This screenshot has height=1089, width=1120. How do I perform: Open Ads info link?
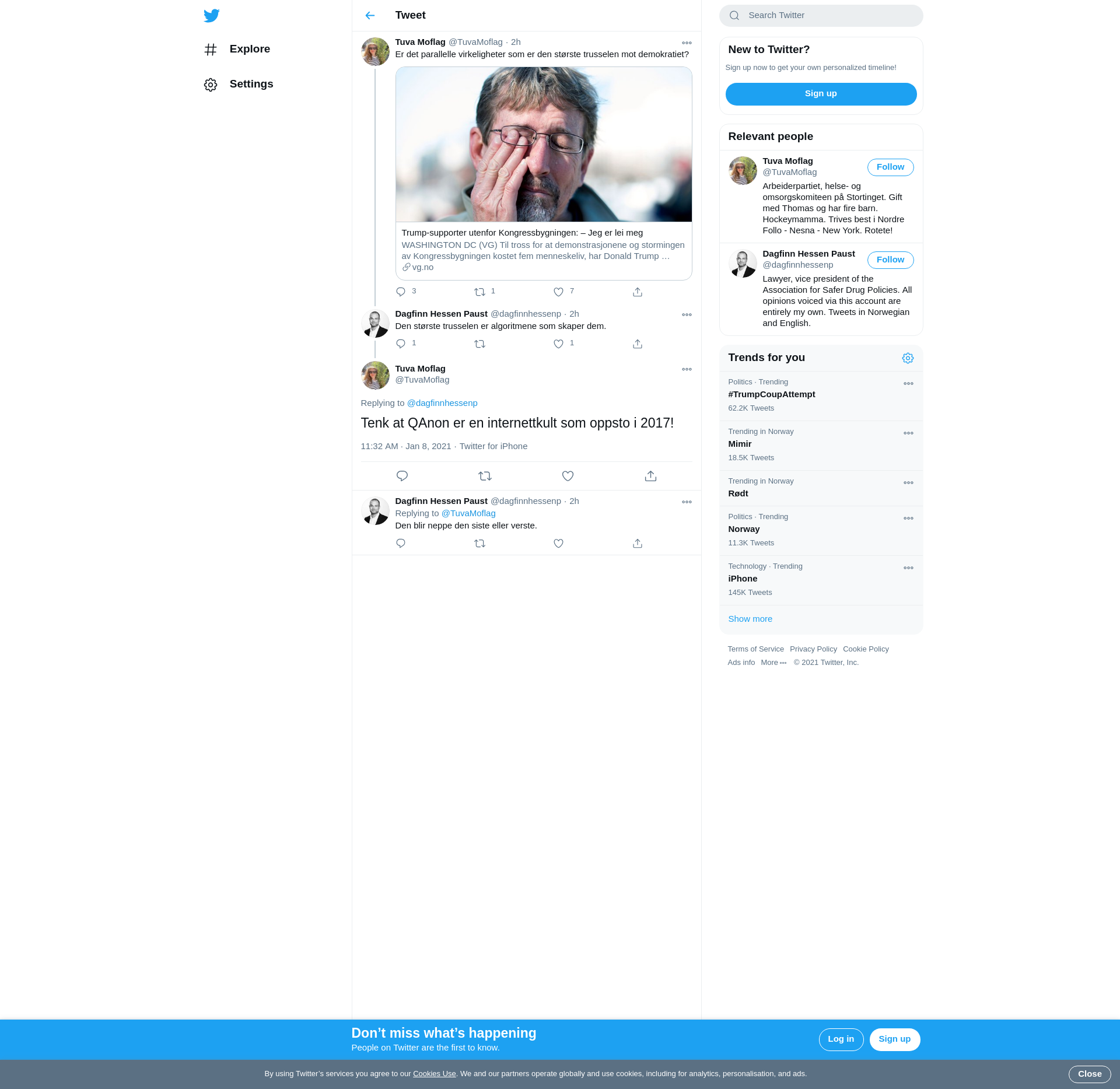(x=741, y=663)
